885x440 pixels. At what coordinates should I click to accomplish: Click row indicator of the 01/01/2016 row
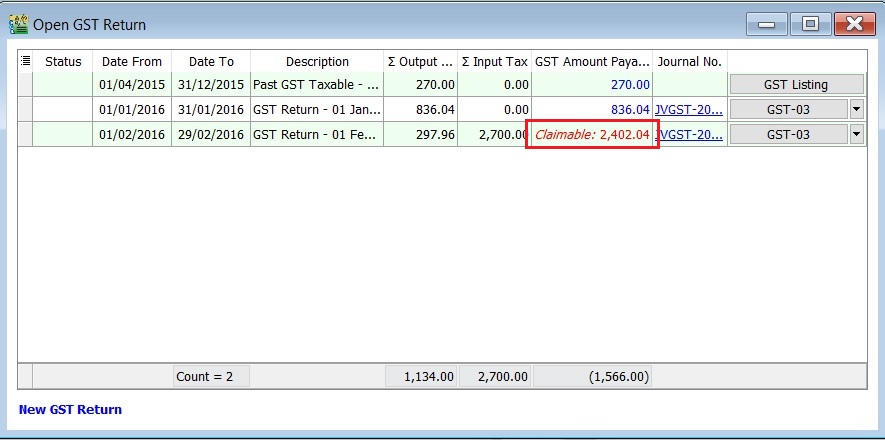25,110
